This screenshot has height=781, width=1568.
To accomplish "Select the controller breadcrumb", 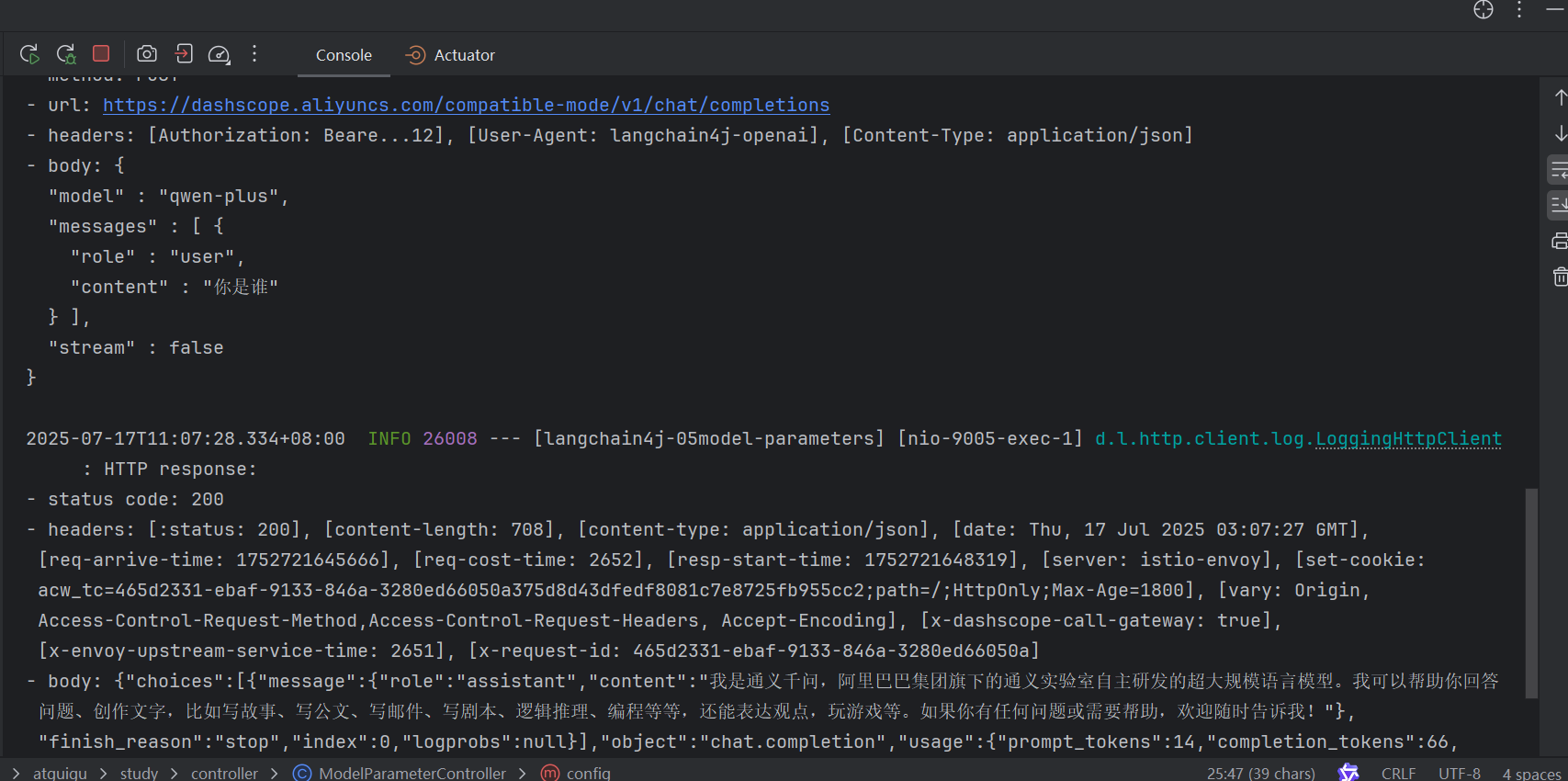I will (224, 773).
